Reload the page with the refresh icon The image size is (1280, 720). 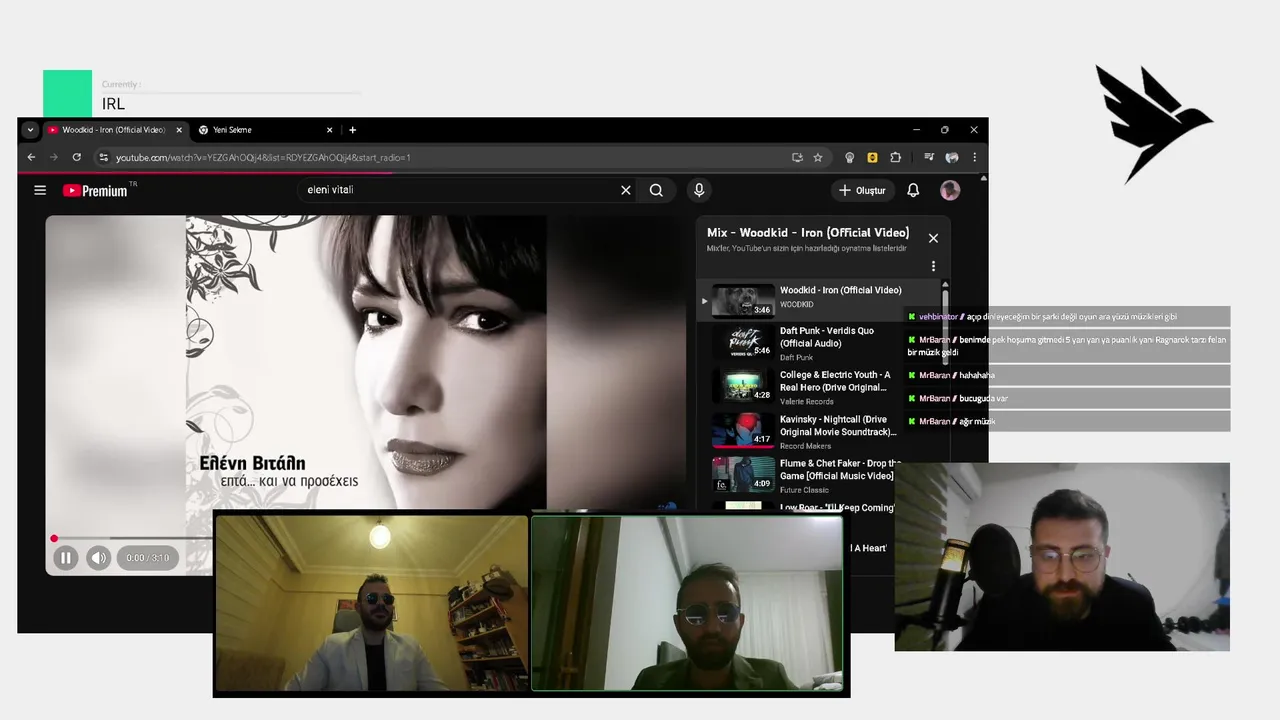[76, 157]
